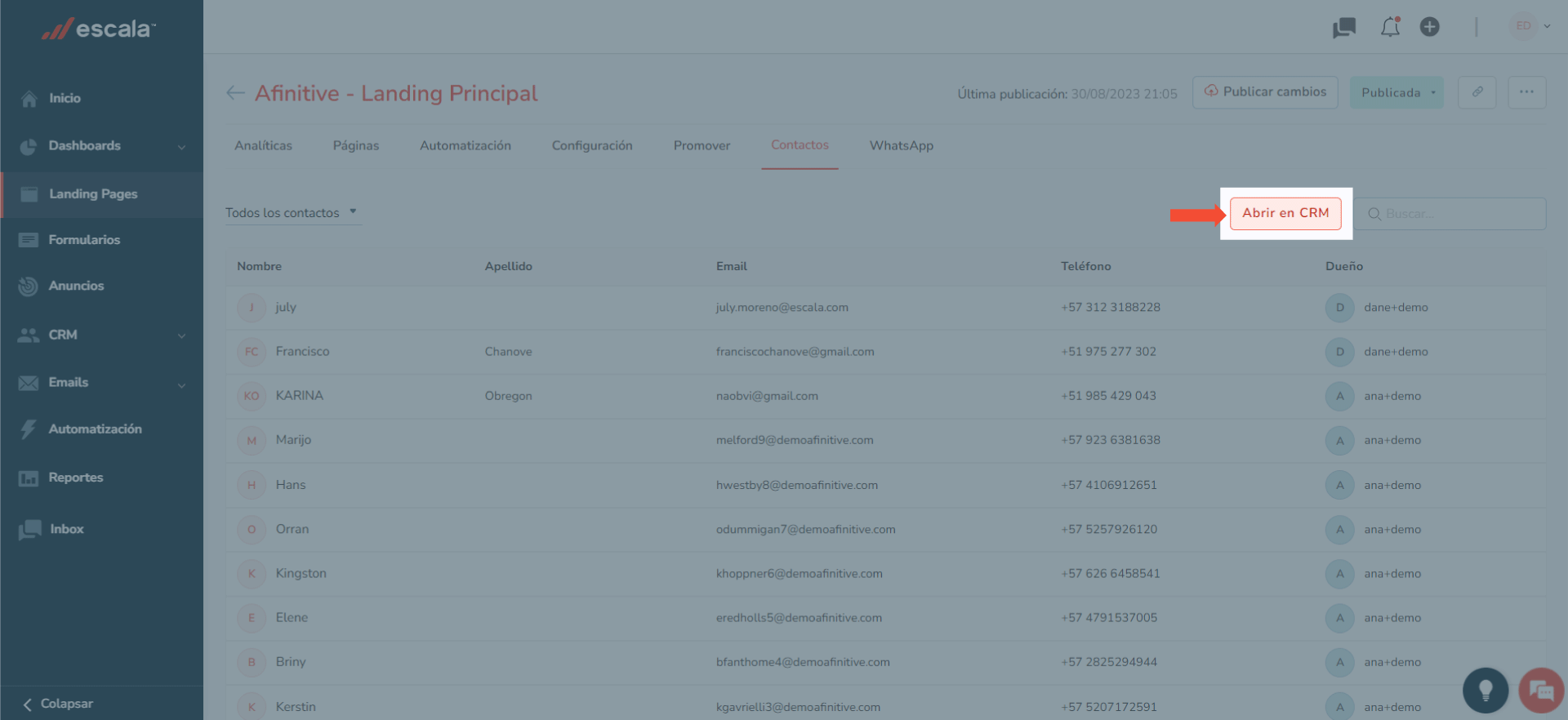The height and width of the screenshot is (720, 1568).
Task: Click the Teléfono column header
Action: coord(1085,266)
